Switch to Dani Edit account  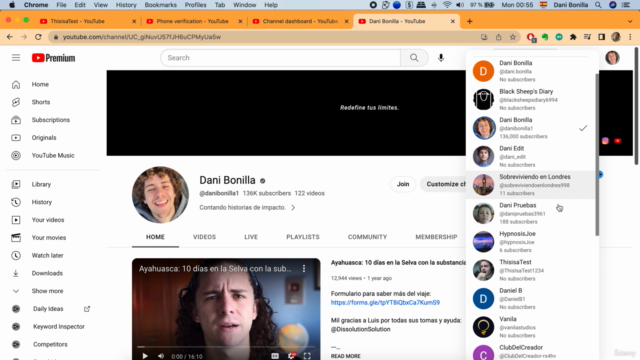pos(532,156)
